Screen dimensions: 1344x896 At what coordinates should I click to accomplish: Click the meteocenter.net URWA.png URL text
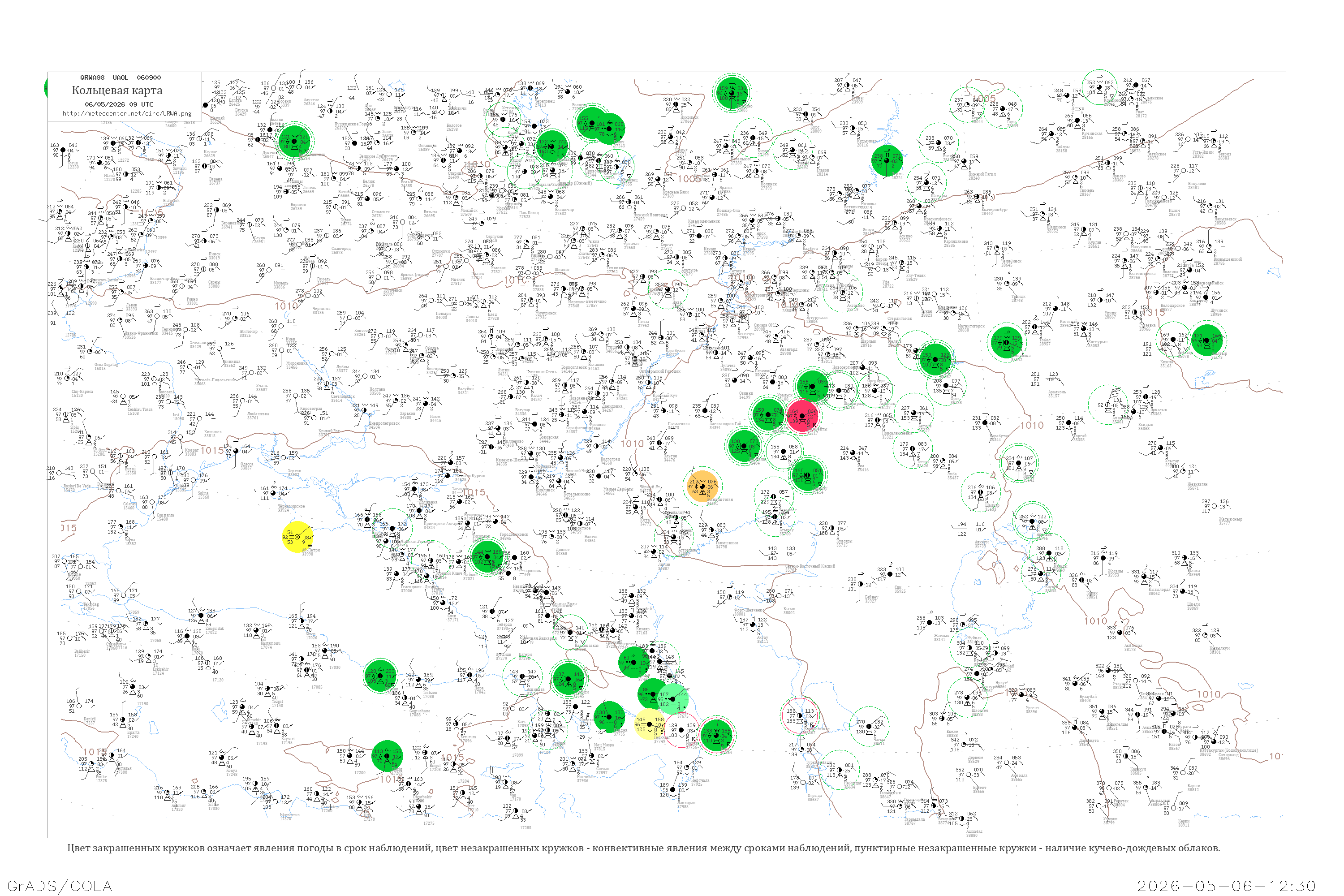click(x=127, y=113)
